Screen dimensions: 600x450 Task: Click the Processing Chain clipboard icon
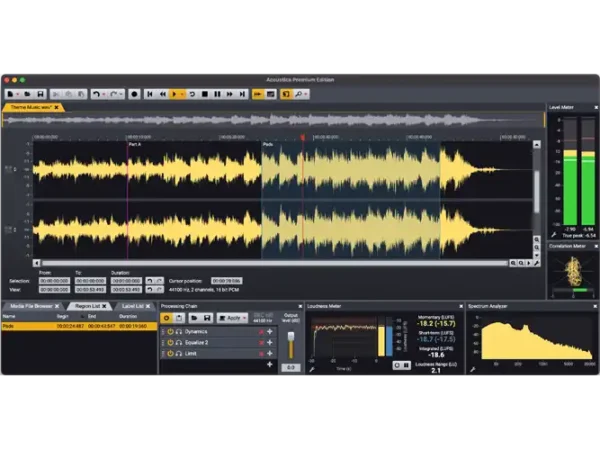(179, 318)
